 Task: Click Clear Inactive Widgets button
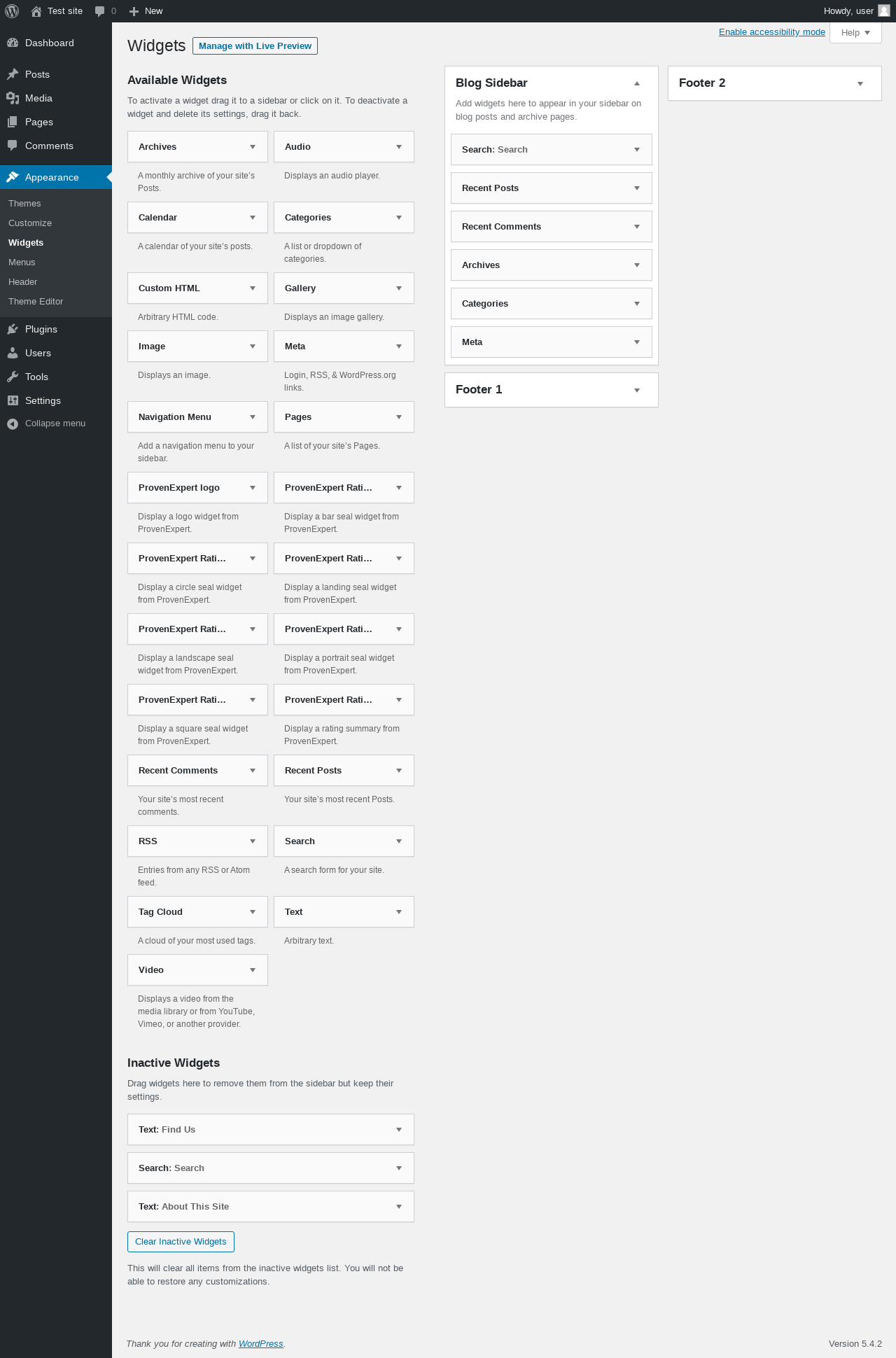tap(181, 1242)
